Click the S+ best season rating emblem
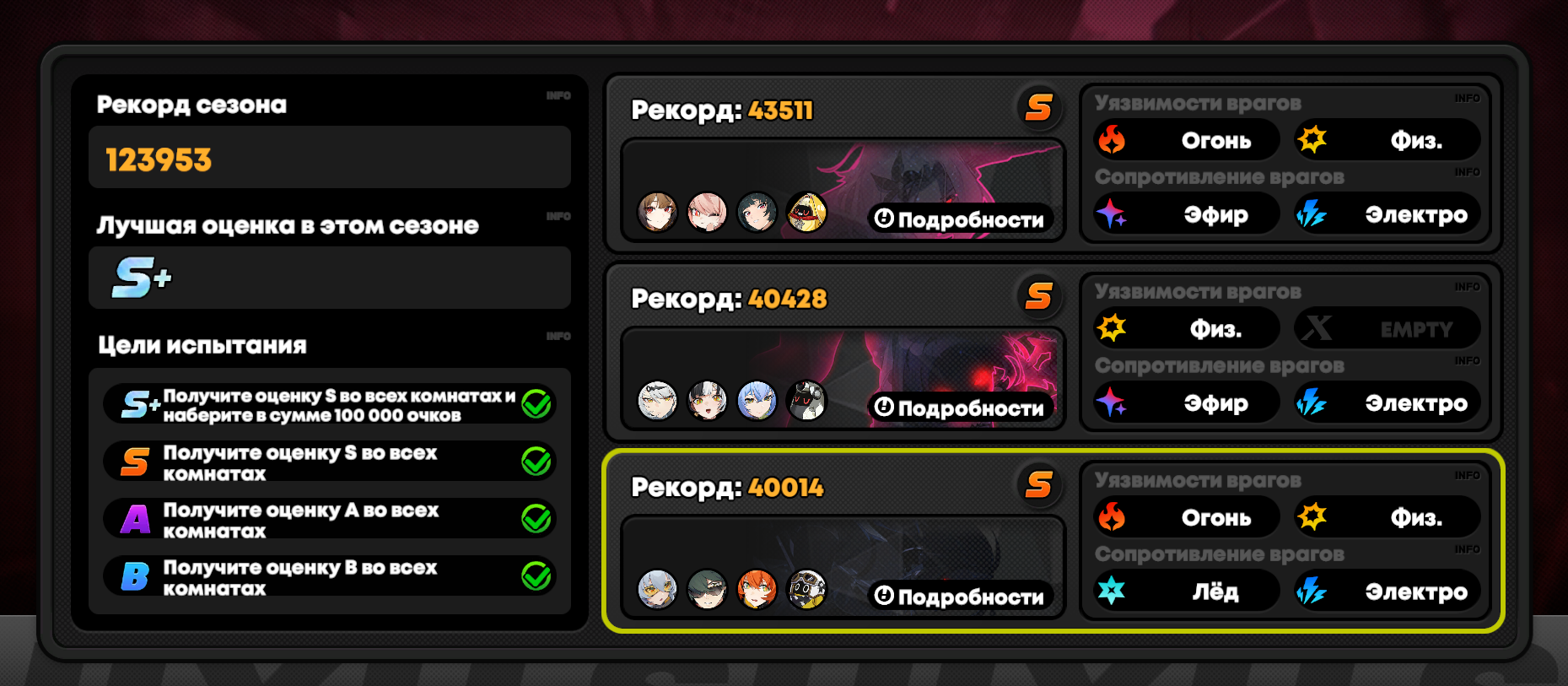Image resolution: width=1568 pixels, height=686 pixels. [x=142, y=278]
